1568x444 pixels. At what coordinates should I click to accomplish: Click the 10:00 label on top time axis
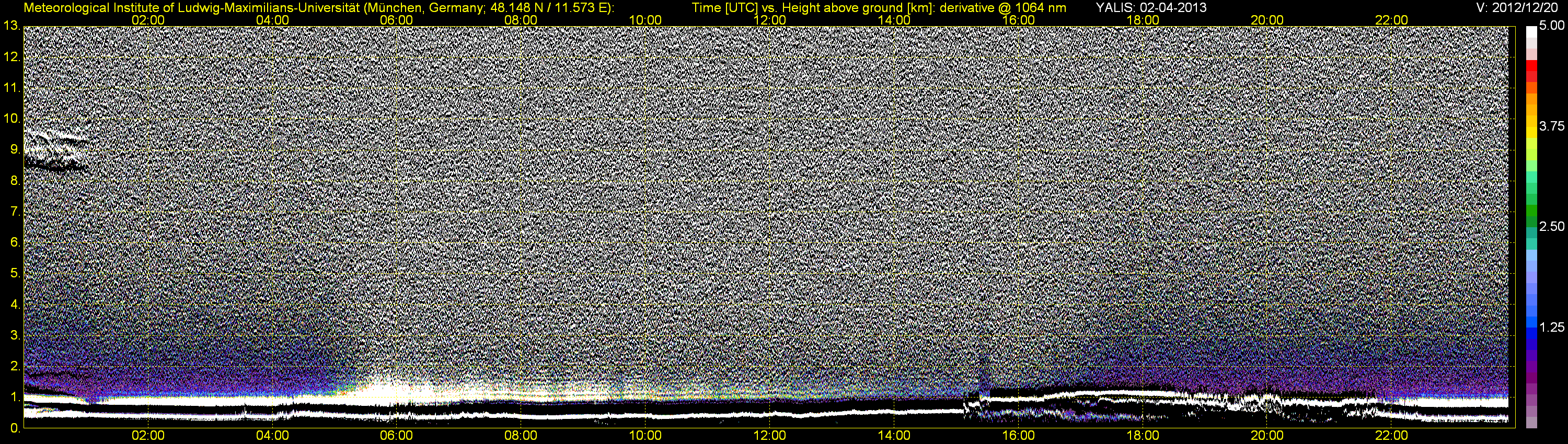pyautogui.click(x=645, y=20)
